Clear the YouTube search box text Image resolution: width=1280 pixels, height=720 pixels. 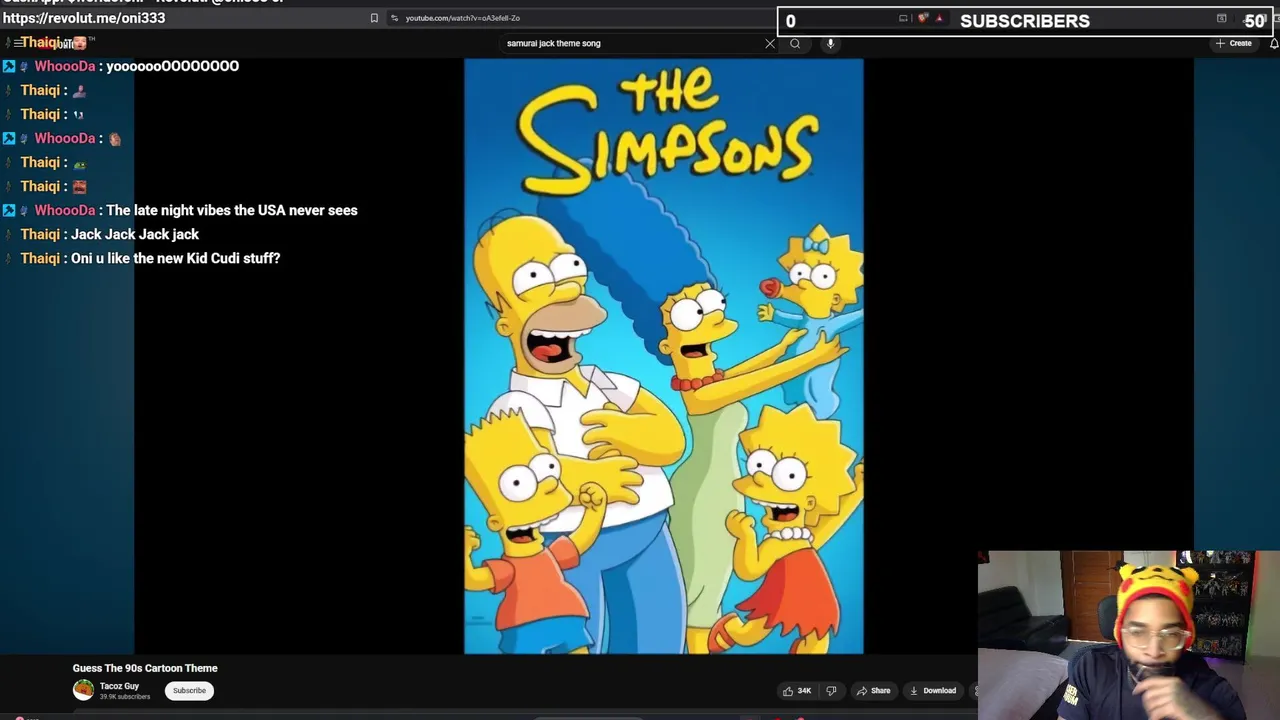coord(770,43)
